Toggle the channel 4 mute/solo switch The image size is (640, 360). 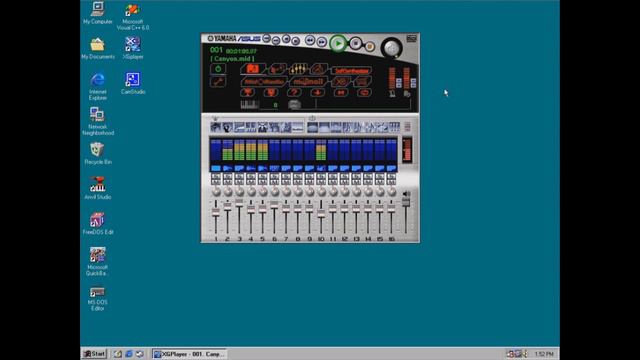(251, 178)
